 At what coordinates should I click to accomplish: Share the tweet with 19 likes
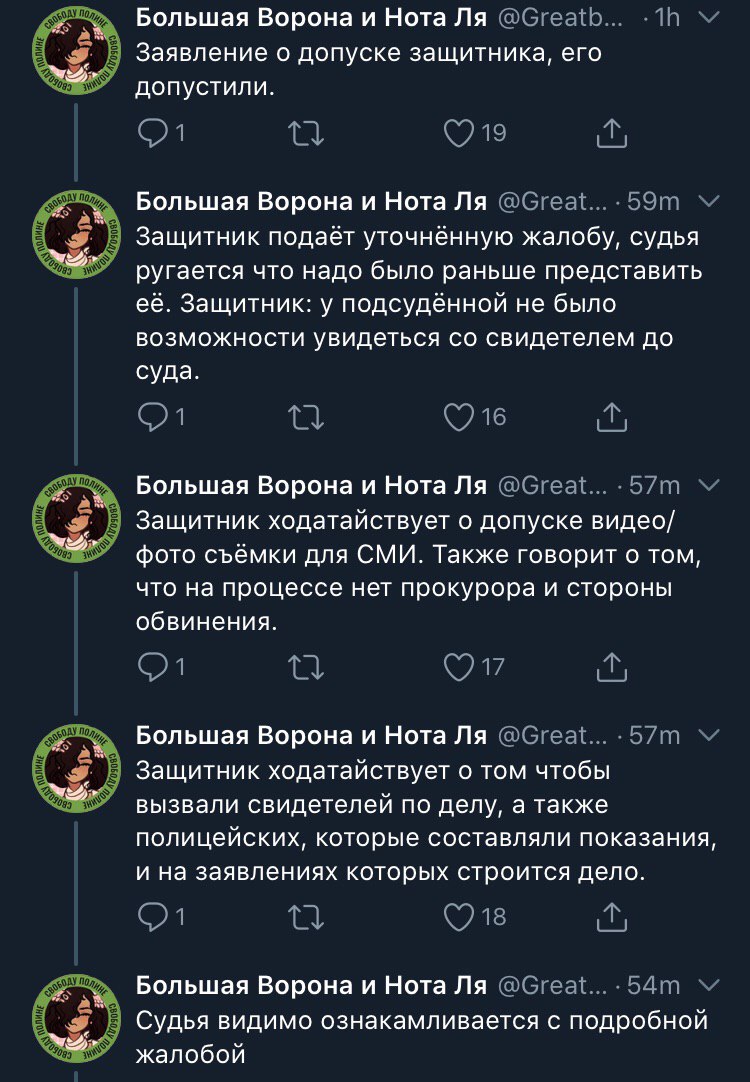pos(611,133)
